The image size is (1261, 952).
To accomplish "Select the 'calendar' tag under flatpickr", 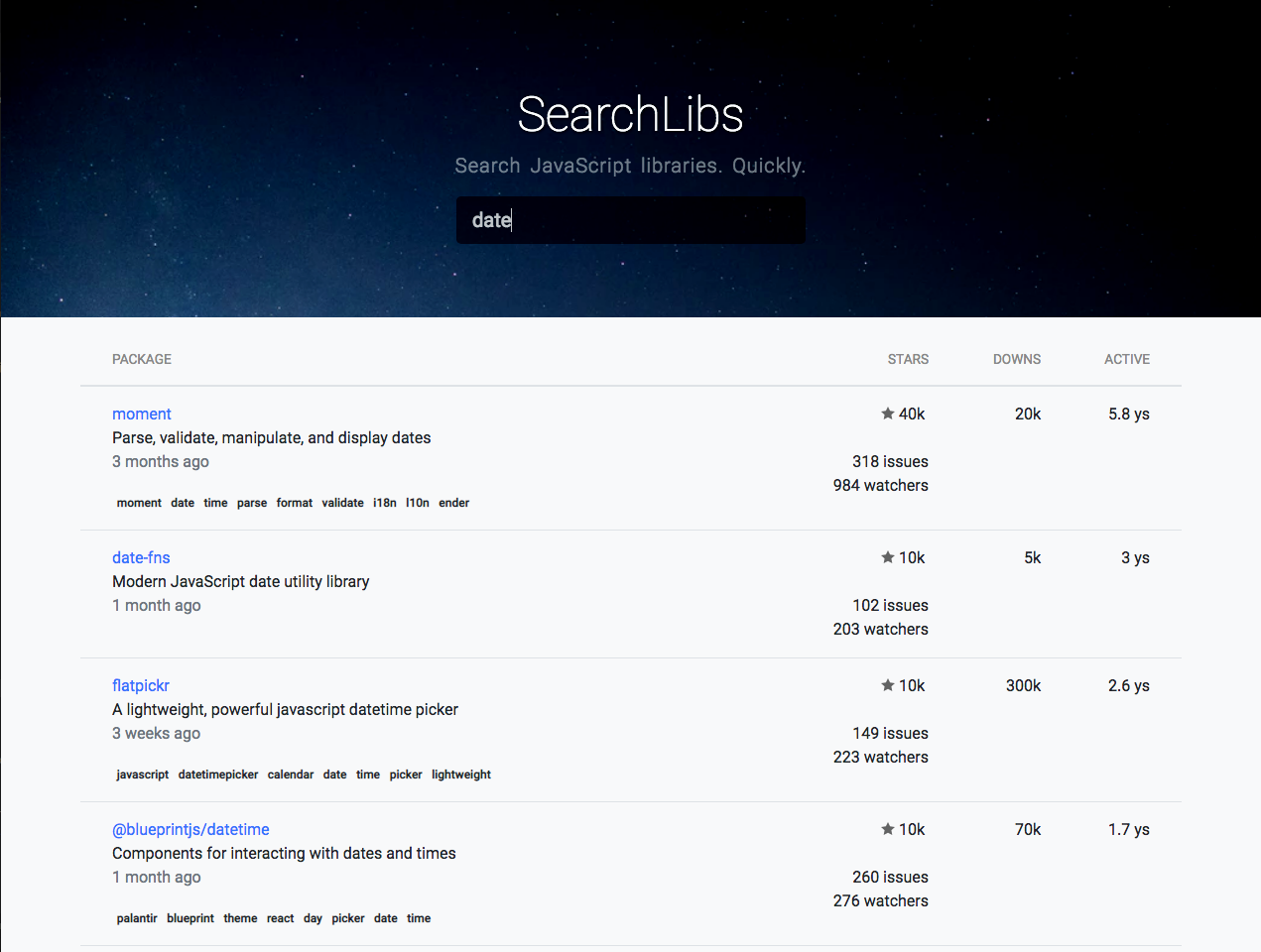I will click(291, 774).
